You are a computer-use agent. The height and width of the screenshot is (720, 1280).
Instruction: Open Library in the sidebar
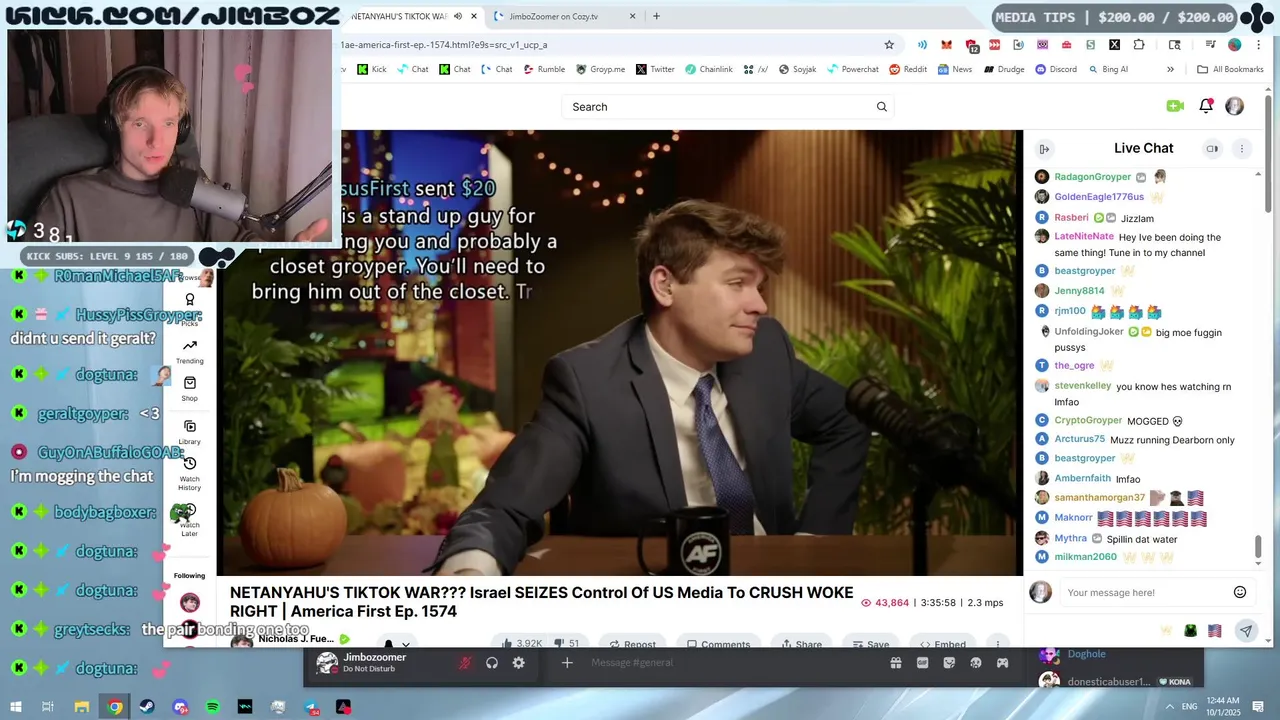click(189, 432)
